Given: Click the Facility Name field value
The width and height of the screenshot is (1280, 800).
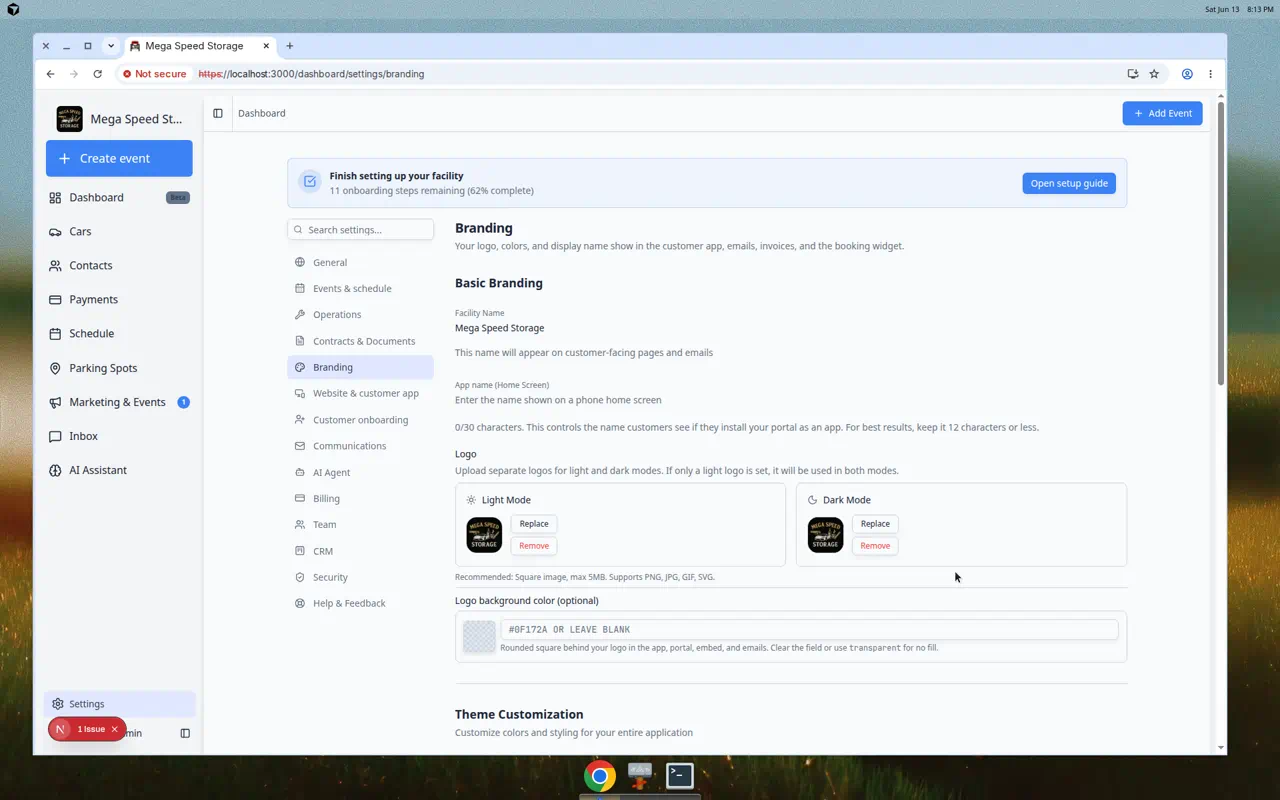Looking at the screenshot, I should 499,328.
